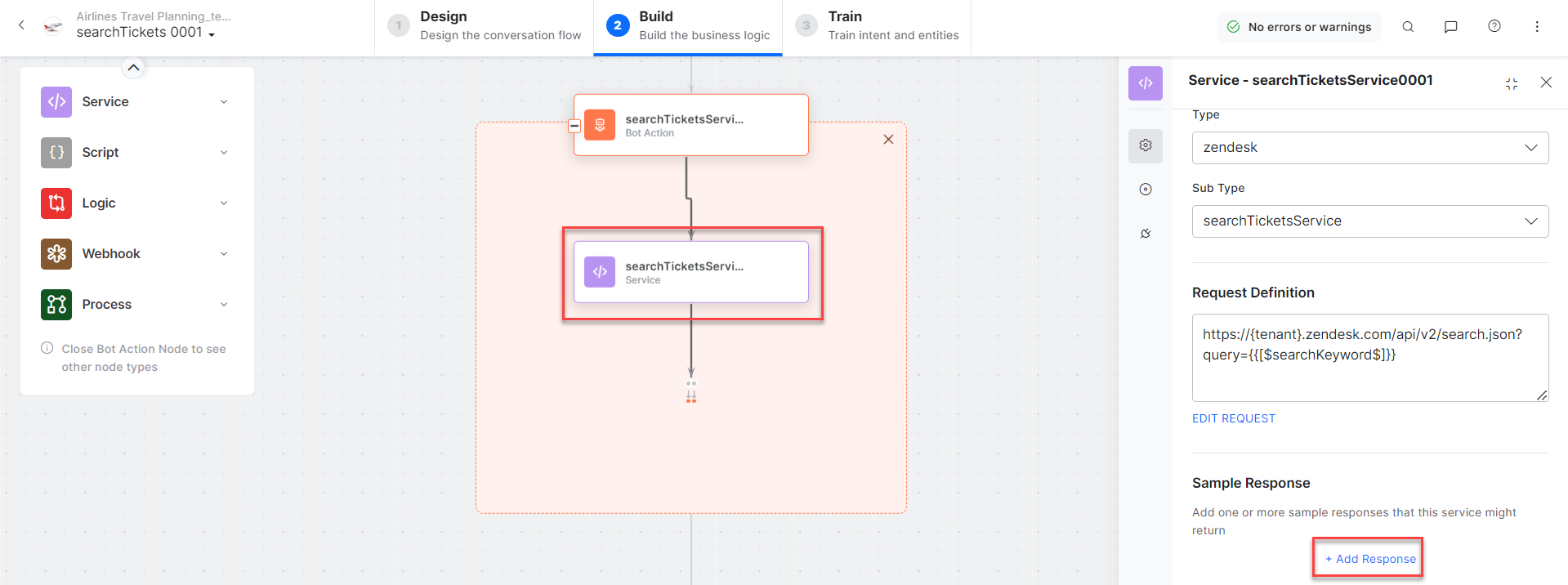This screenshot has height=585, width=1568.
Task: Click the Process node icon
Action: coord(56,305)
